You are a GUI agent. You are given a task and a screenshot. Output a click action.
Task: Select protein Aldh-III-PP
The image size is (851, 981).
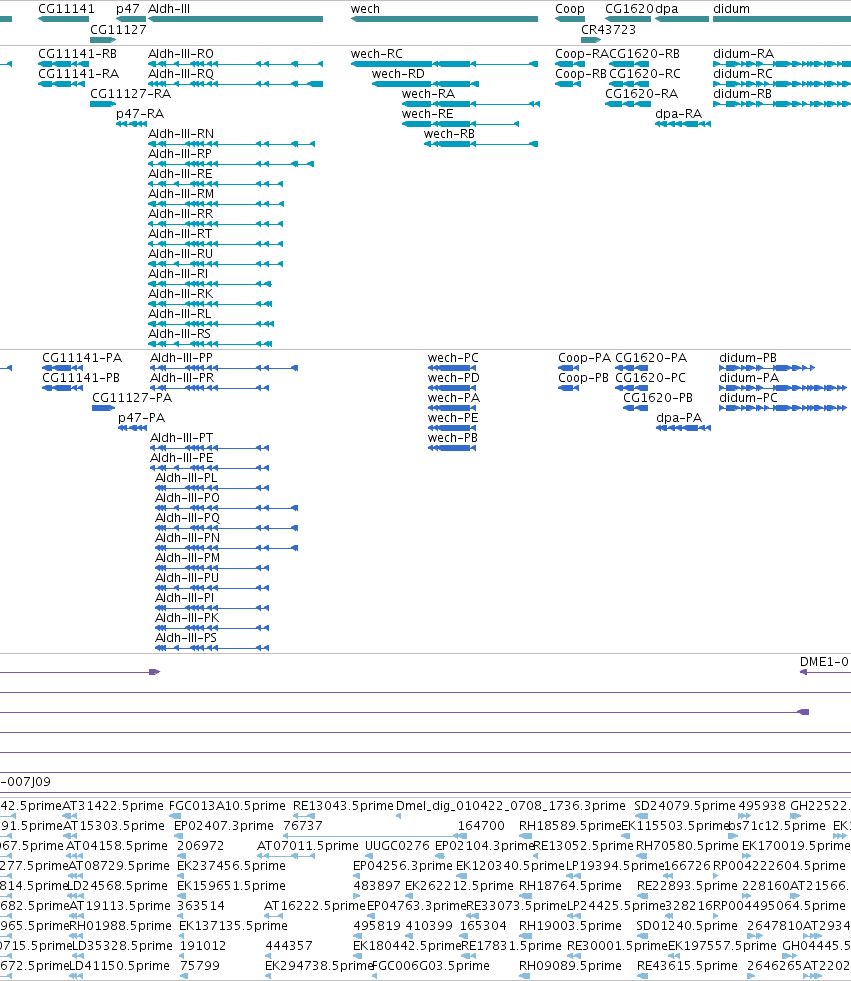(224, 368)
